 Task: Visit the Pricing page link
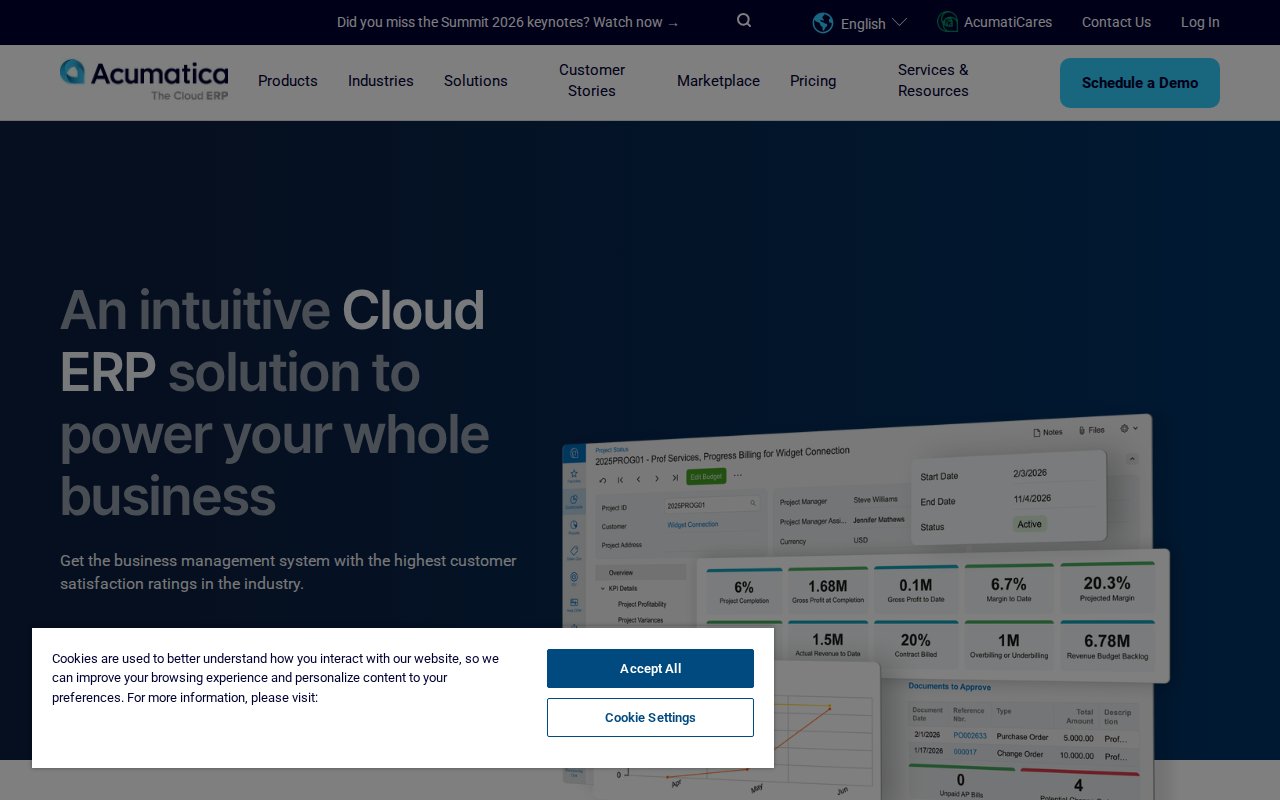point(813,81)
